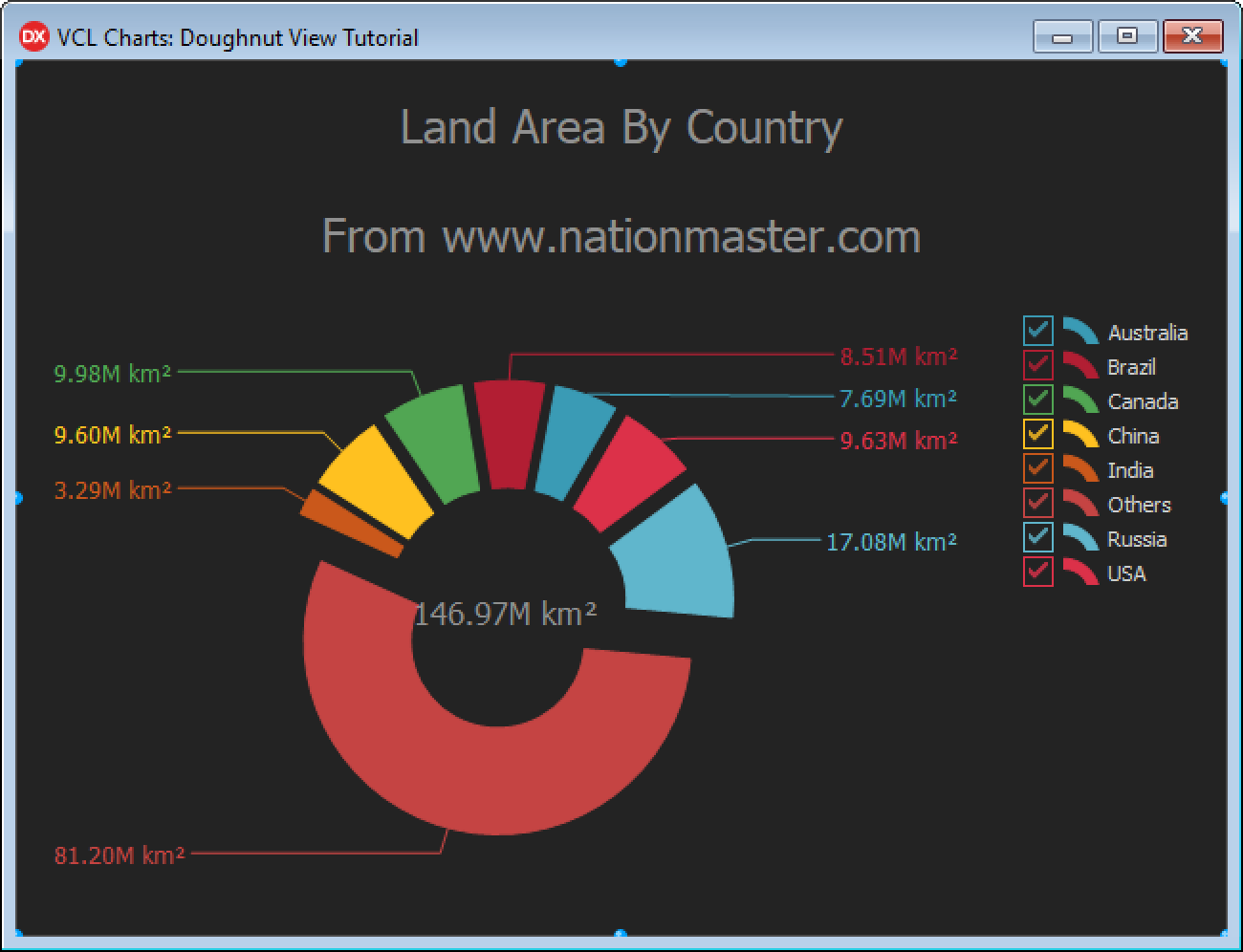Uncheck the Australia series checkbox

(1037, 331)
